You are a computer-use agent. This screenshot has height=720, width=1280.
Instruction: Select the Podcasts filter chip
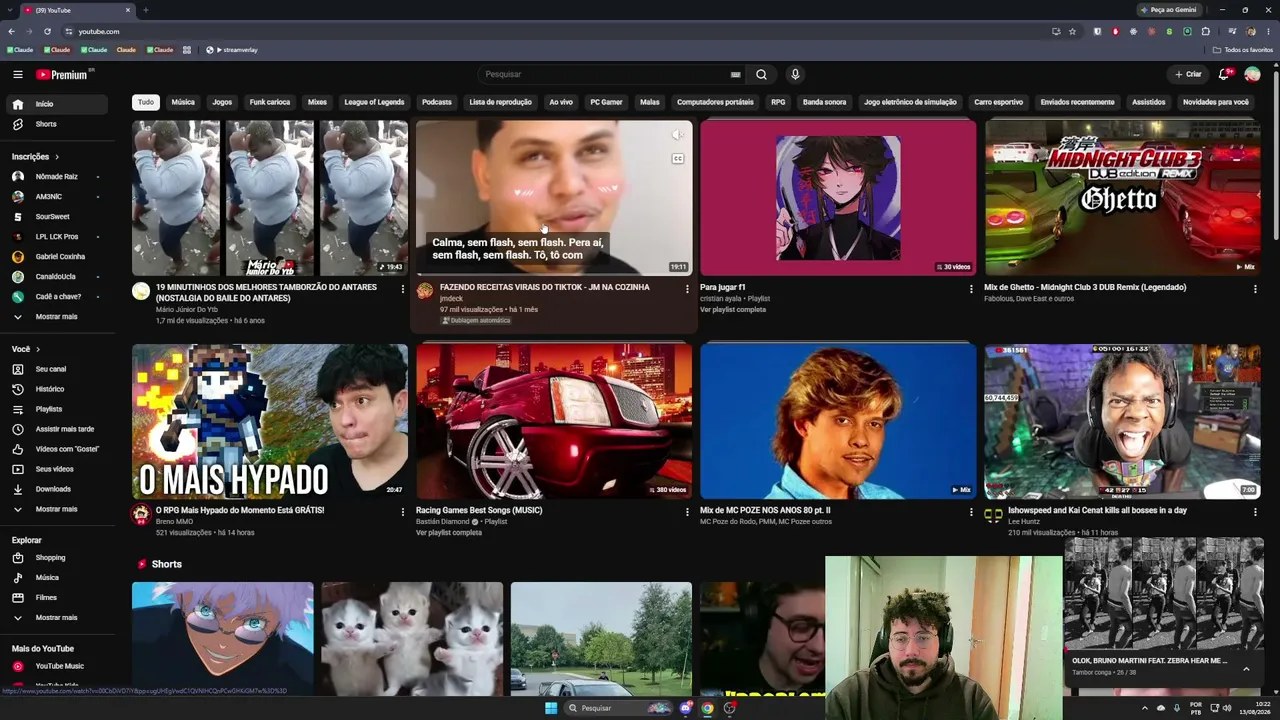(x=437, y=102)
